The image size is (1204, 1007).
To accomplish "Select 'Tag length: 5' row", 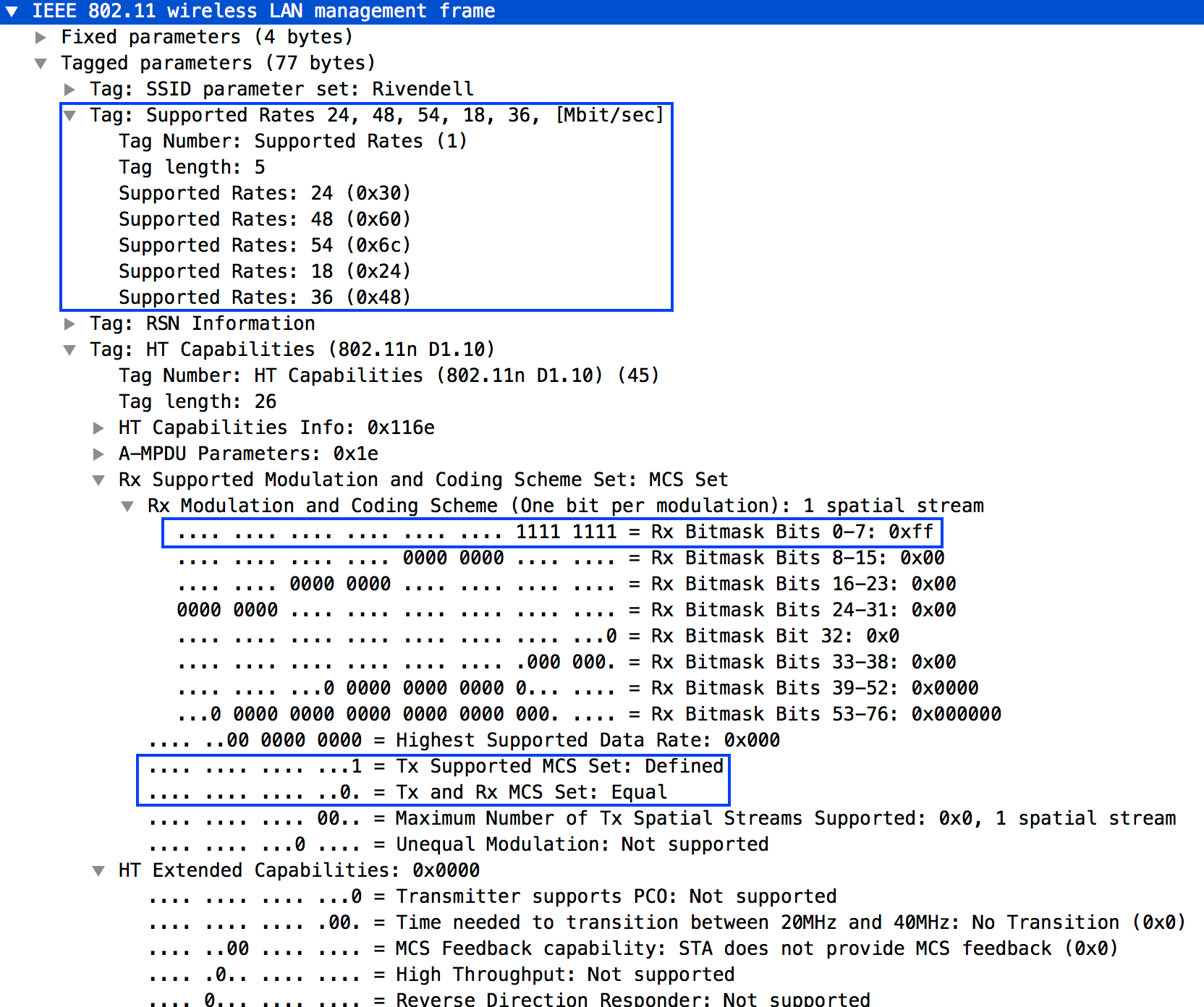I will click(192, 167).
